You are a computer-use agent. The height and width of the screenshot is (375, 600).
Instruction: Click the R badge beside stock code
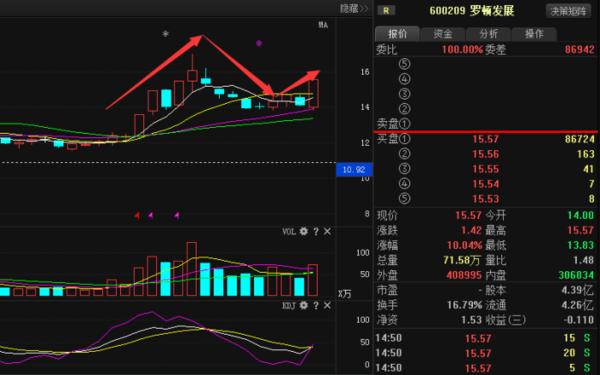(386, 11)
